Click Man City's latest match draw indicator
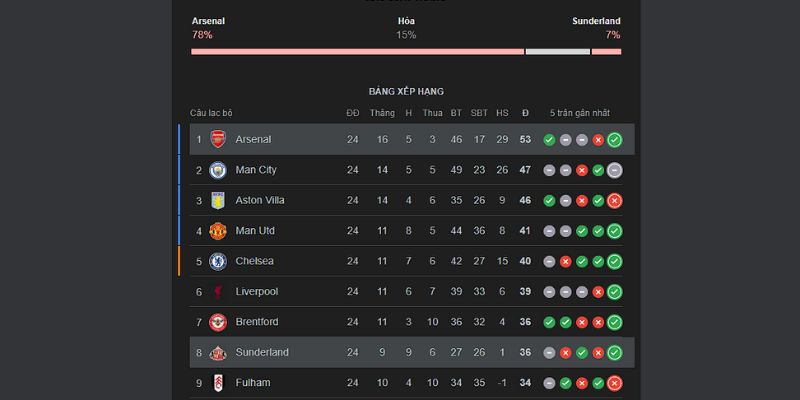Screen dimensions: 800x400 click(614, 170)
